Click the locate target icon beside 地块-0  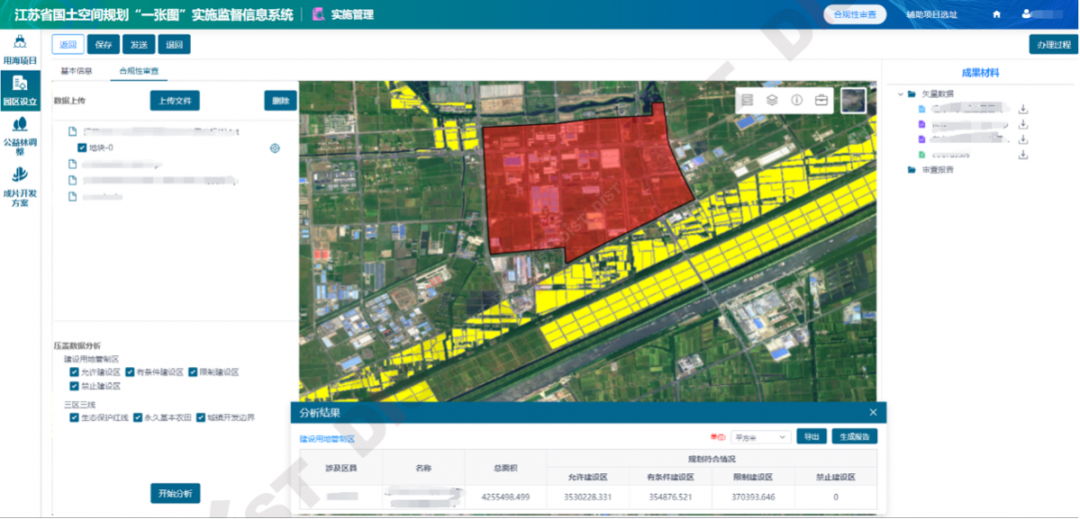pyautogui.click(x=274, y=148)
